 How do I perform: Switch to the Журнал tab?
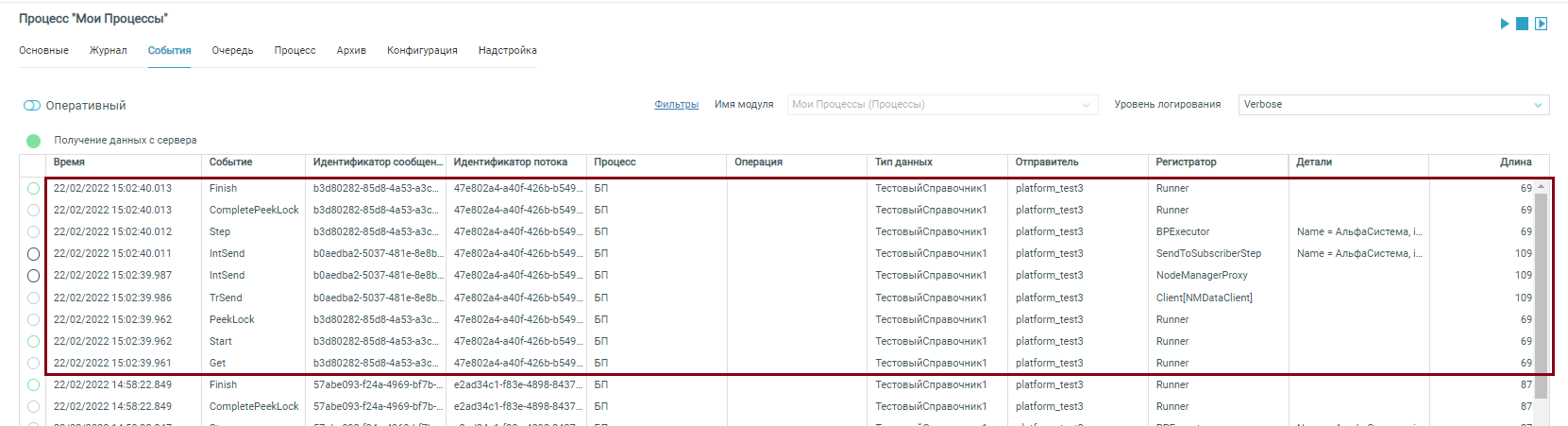pyautogui.click(x=108, y=51)
